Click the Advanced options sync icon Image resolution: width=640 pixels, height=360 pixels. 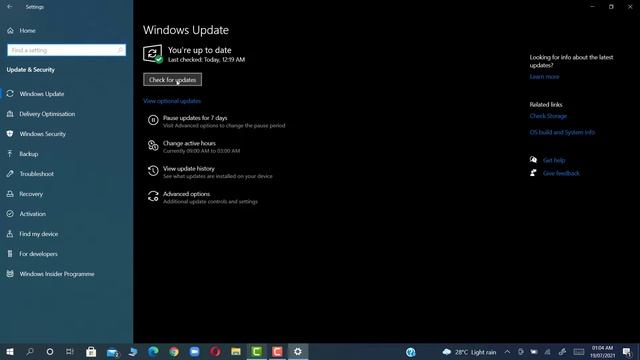153,196
